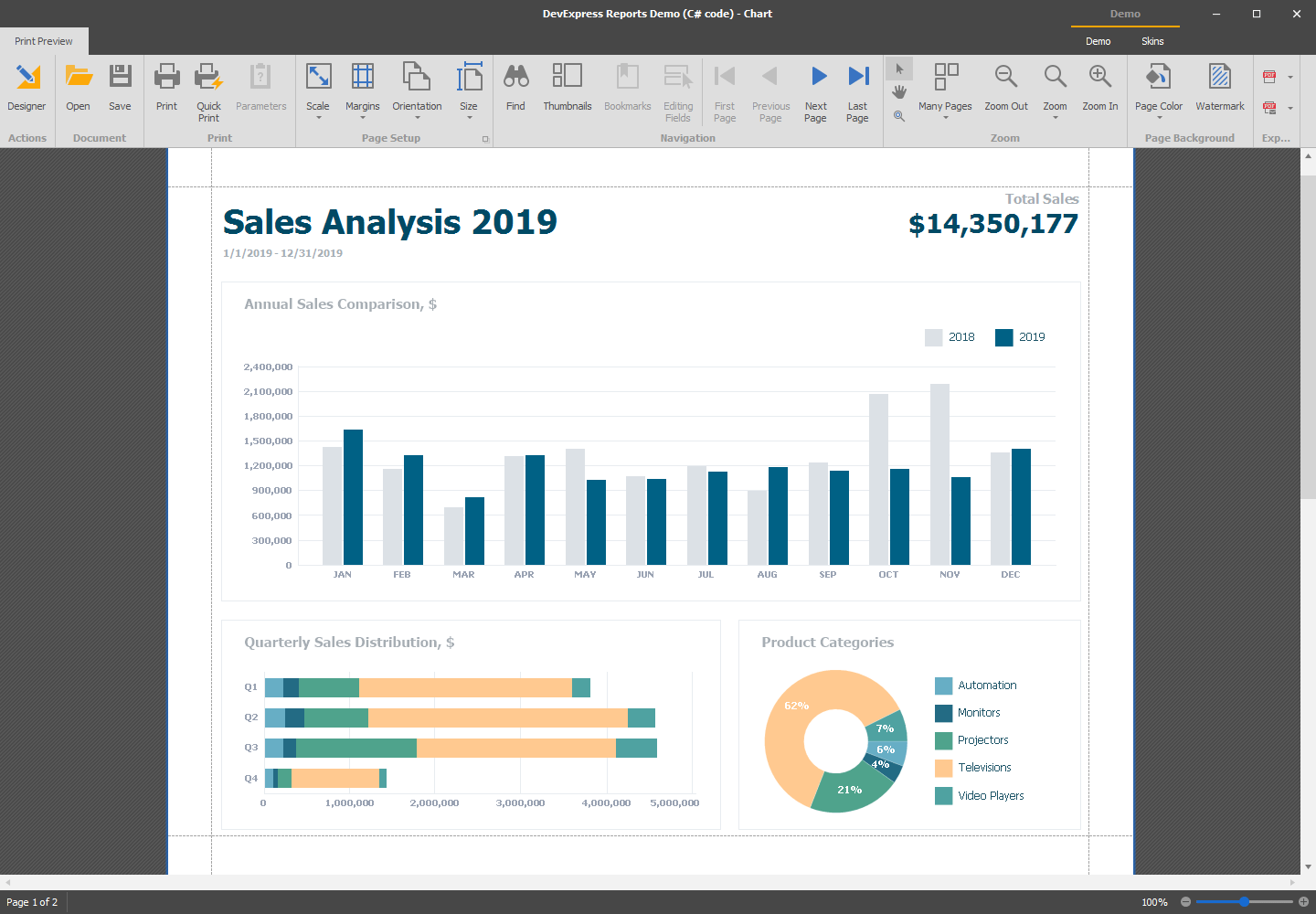This screenshot has height=914, width=1316.
Task: Select the Hand pan tool
Action: coord(898,90)
